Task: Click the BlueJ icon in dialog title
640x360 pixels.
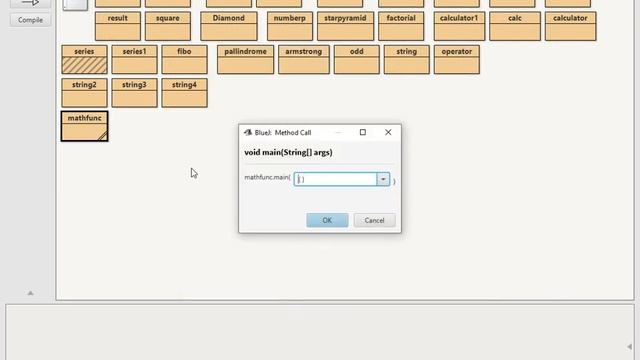Action: (x=248, y=132)
